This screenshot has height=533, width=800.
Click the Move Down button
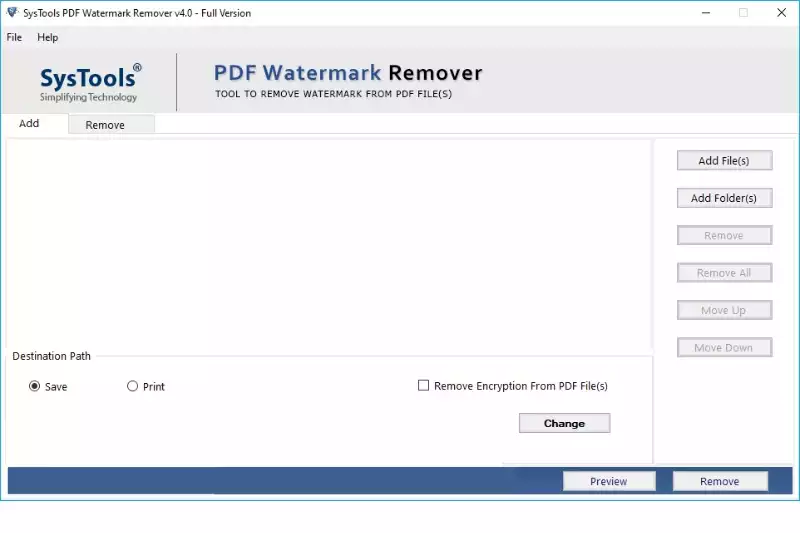click(724, 347)
